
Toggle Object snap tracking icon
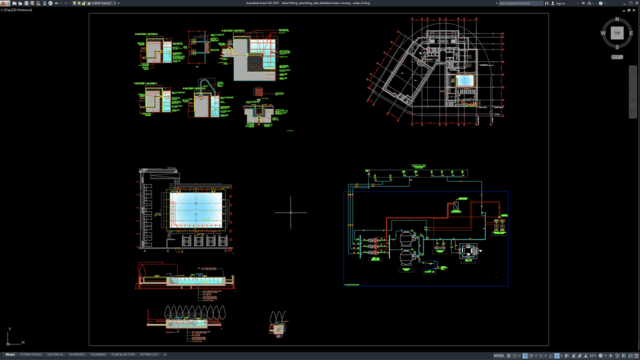click(551, 356)
